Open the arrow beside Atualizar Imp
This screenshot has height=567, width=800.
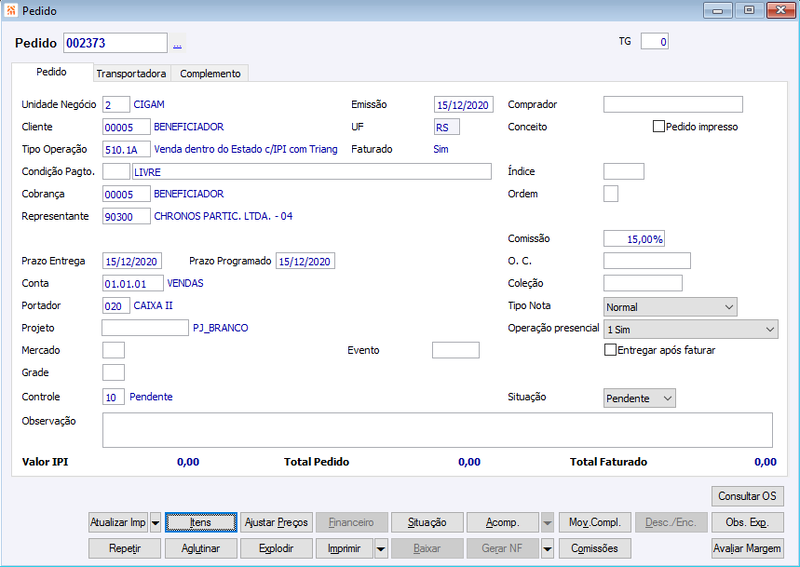tap(156, 523)
